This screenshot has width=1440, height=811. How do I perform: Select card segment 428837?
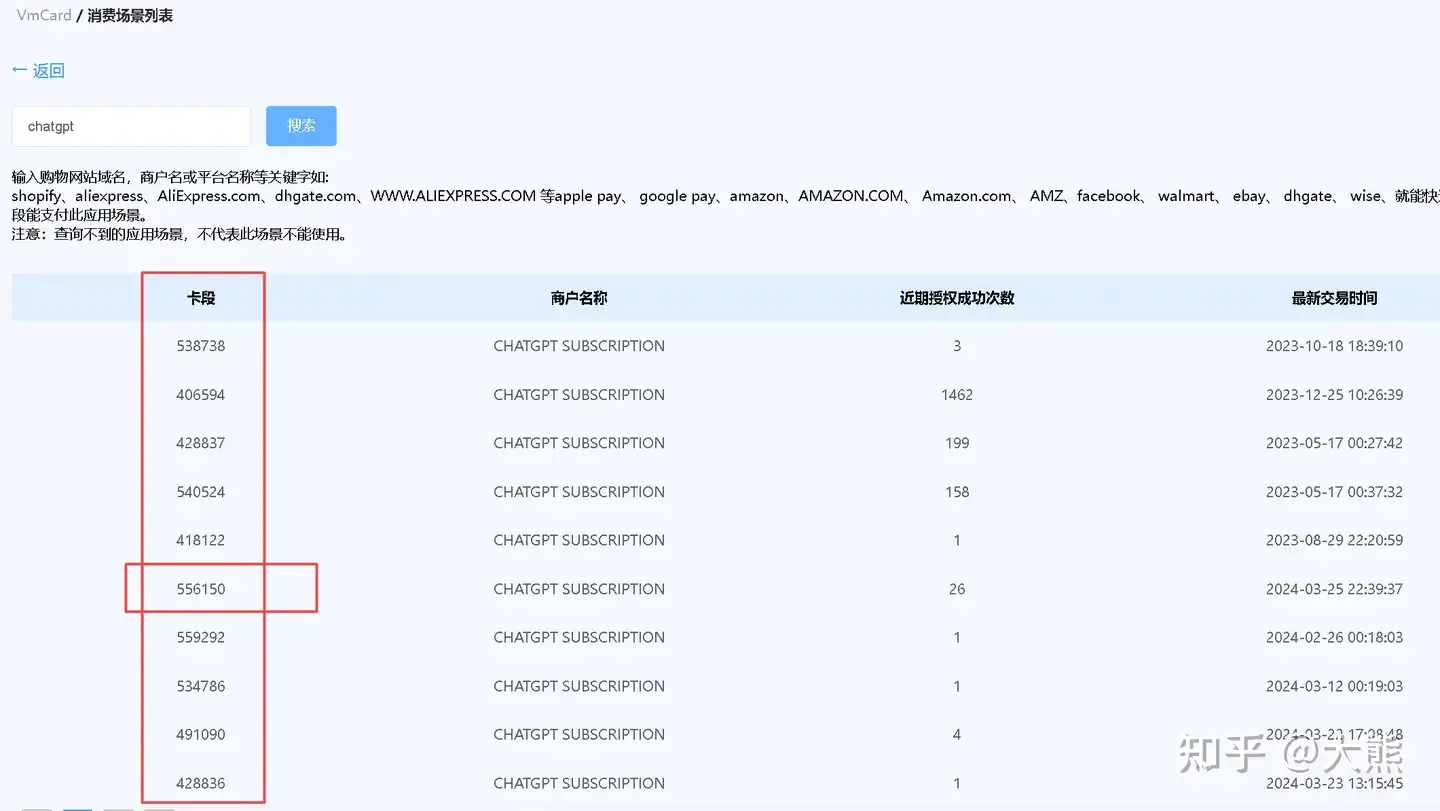point(201,443)
